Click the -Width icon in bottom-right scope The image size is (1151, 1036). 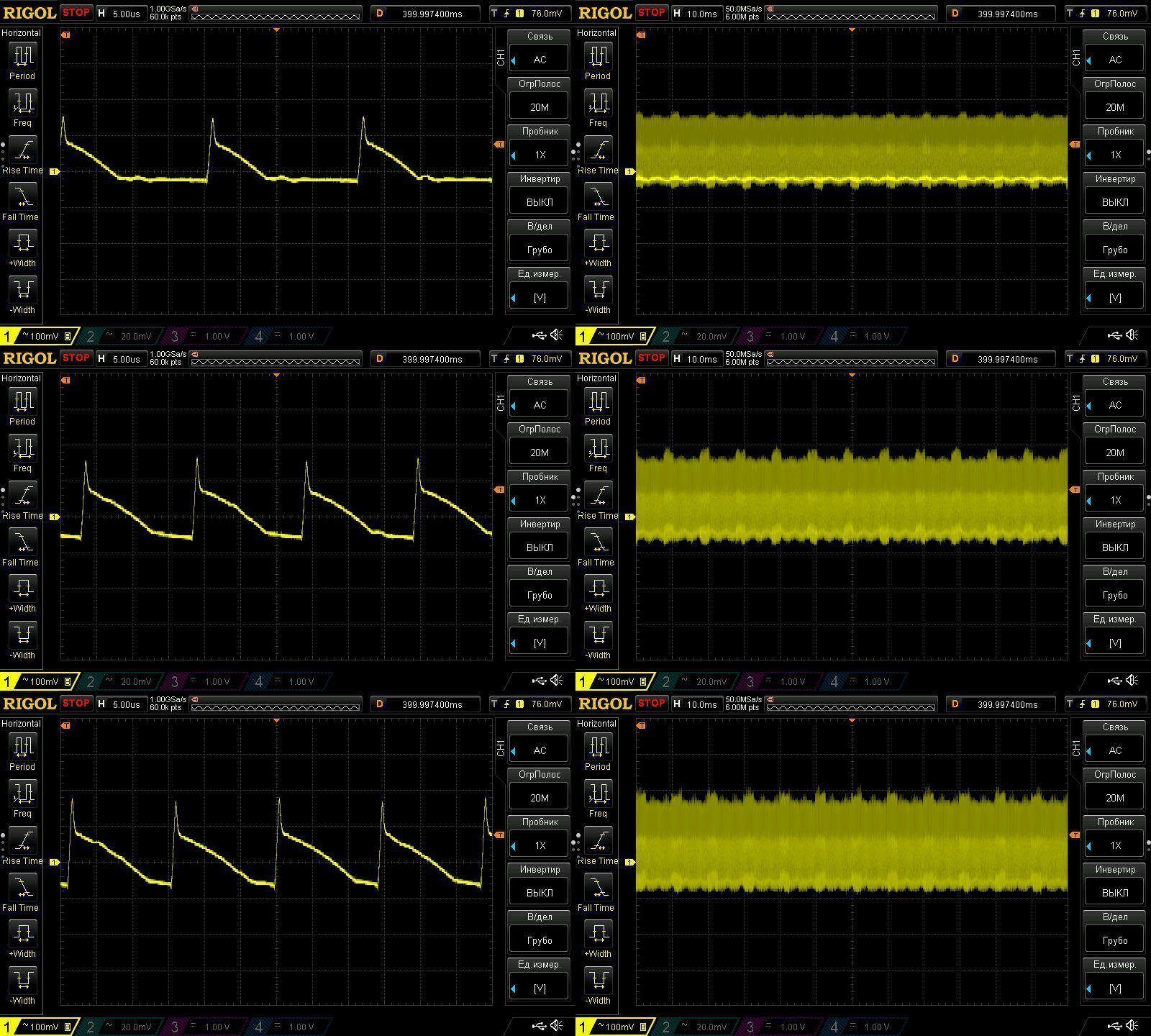[598, 980]
